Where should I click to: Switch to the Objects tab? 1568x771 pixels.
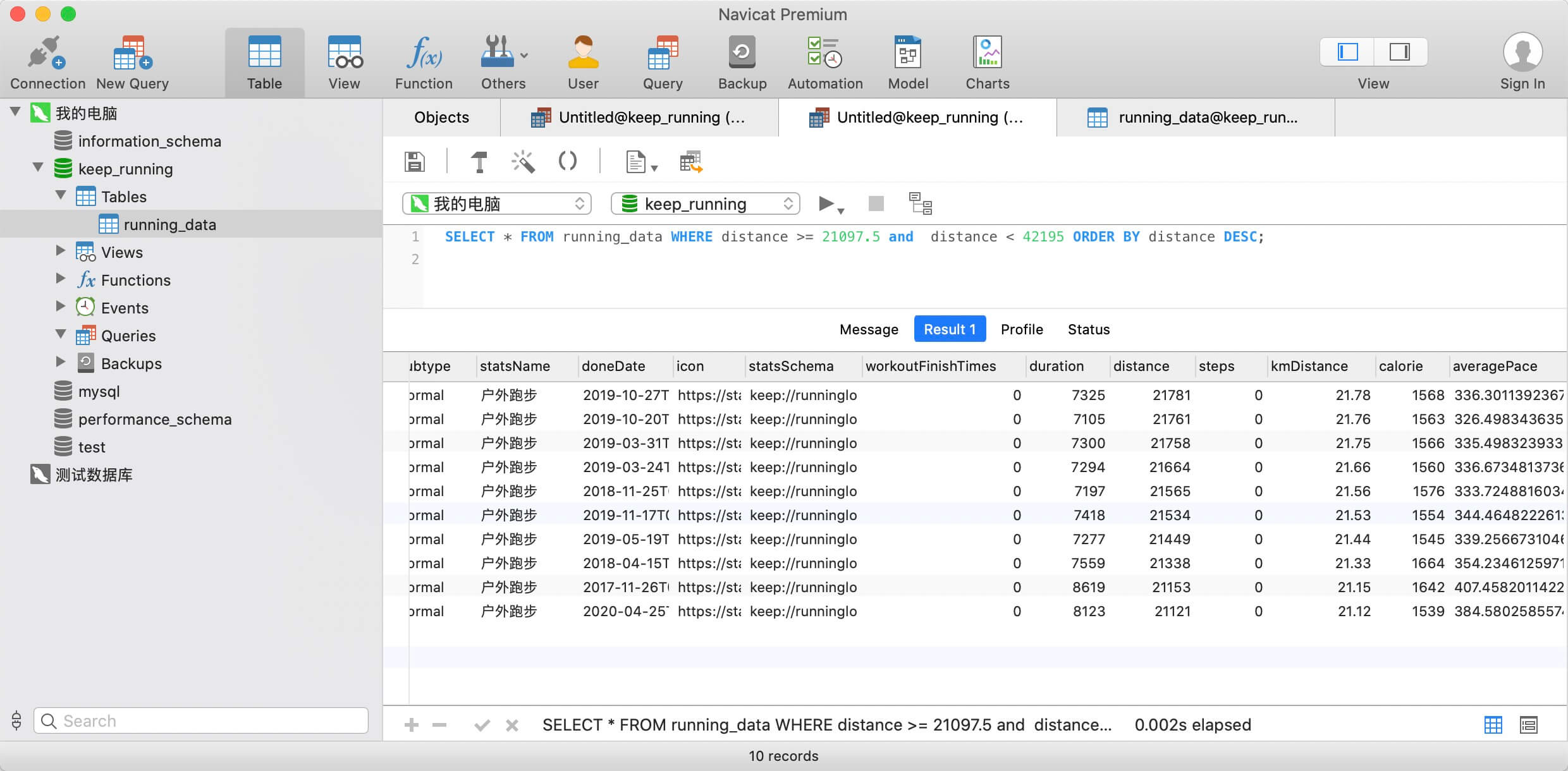(441, 118)
